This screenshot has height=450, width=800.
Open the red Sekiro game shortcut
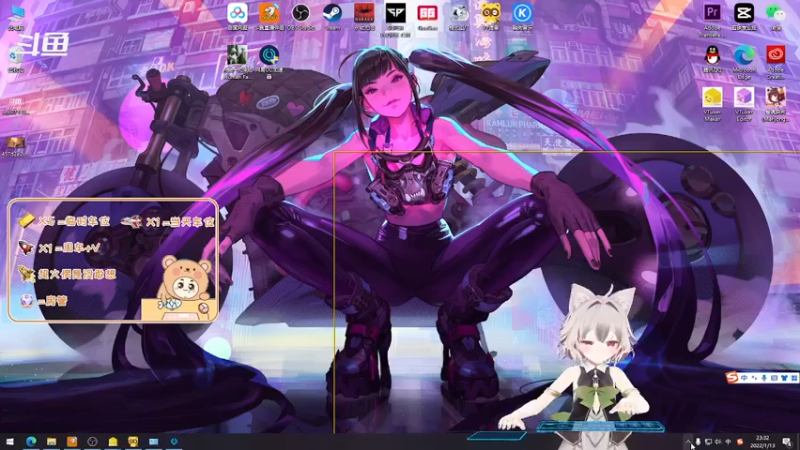(x=364, y=16)
